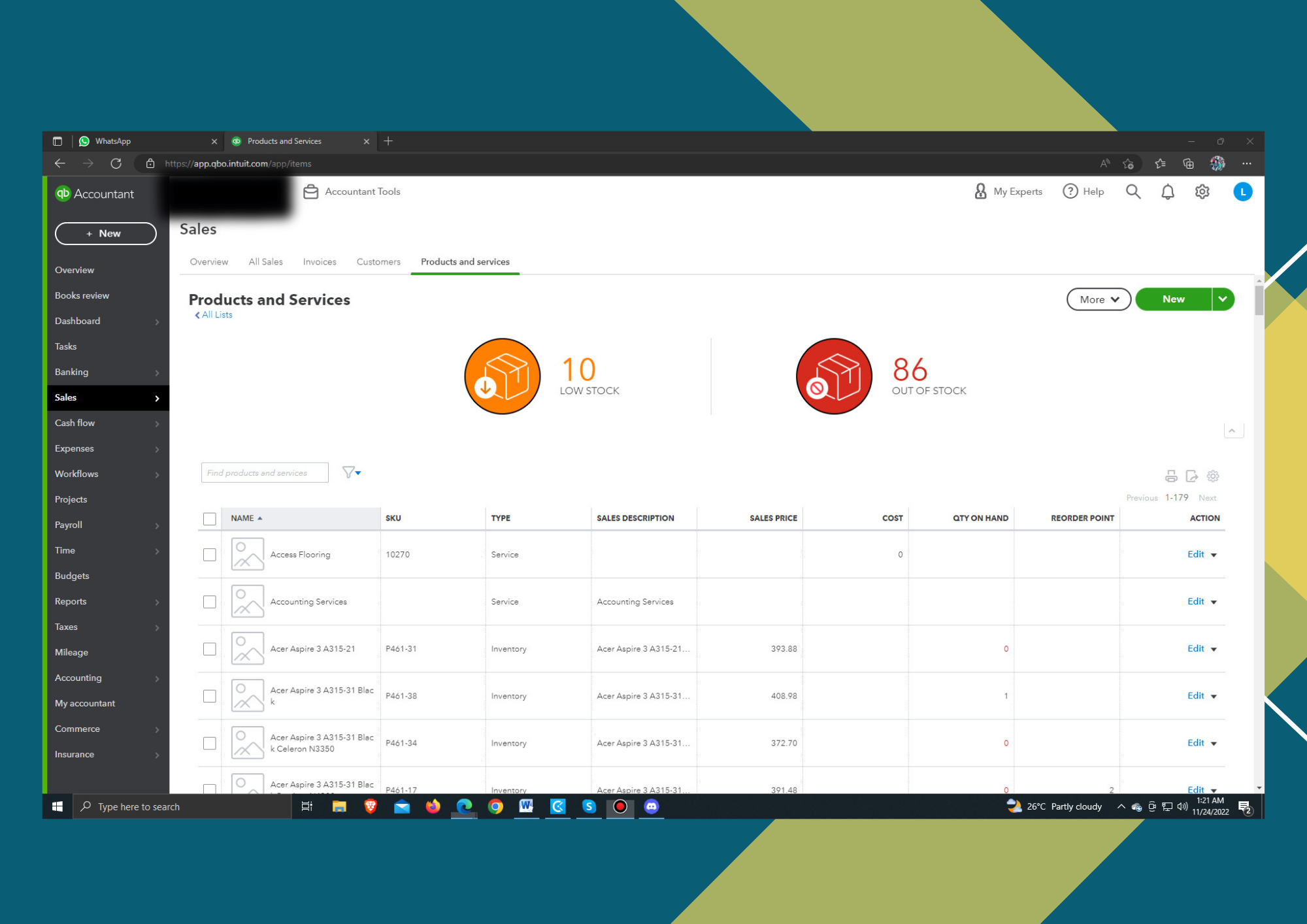Click the search magnifier icon in header
The height and width of the screenshot is (924, 1307).
[x=1133, y=191]
